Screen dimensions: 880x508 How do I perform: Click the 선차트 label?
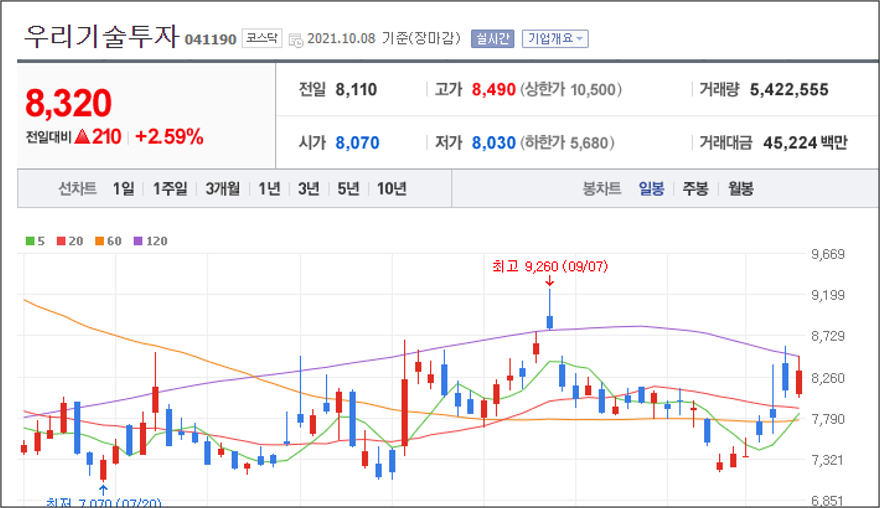tap(77, 189)
